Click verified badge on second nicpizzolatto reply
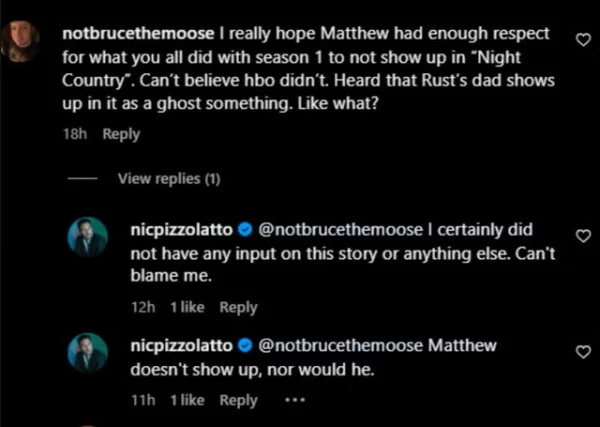 coord(245,346)
